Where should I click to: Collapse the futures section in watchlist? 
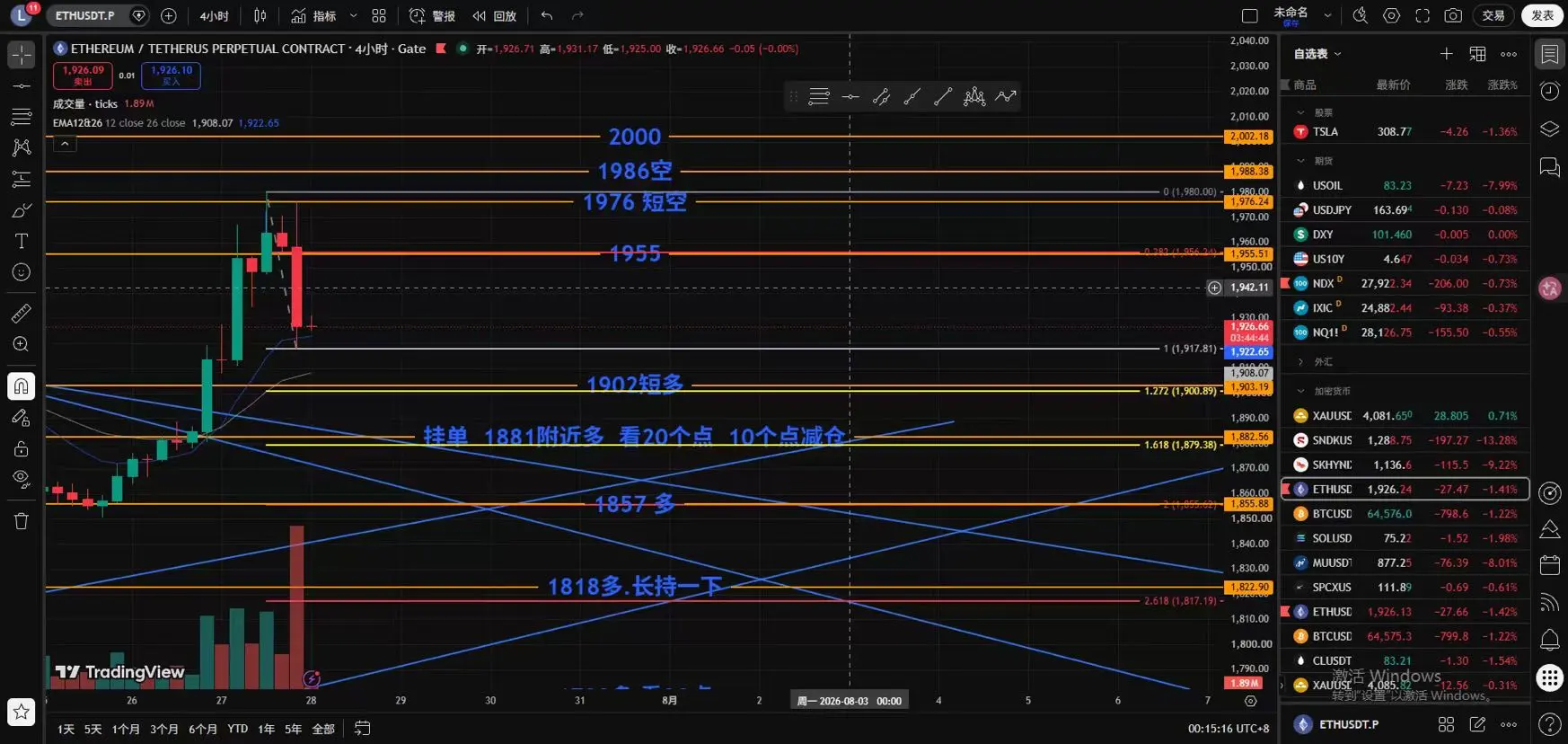pyautogui.click(x=1300, y=161)
